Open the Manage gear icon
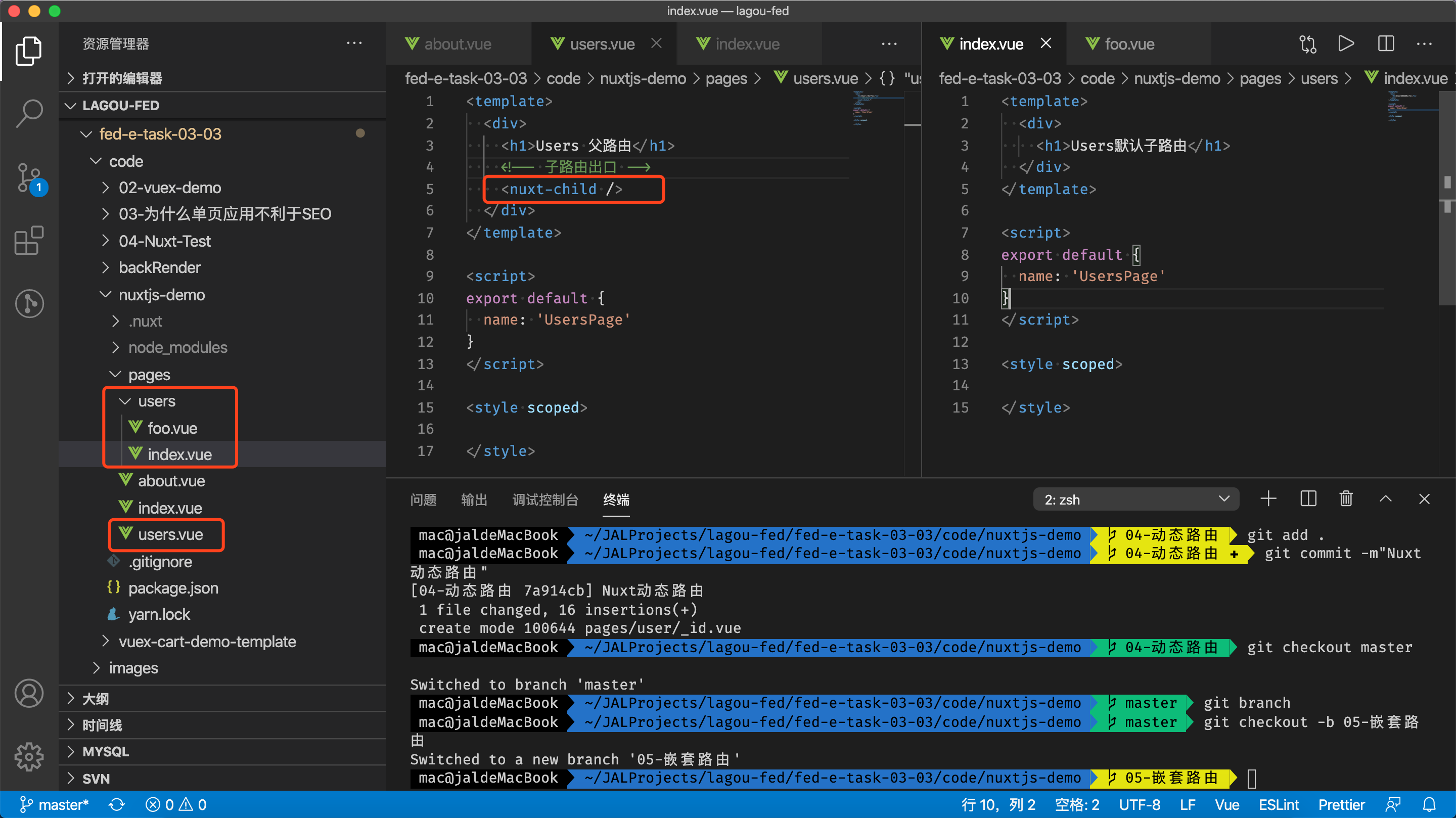Viewport: 1456px width, 818px height. pos(29,756)
